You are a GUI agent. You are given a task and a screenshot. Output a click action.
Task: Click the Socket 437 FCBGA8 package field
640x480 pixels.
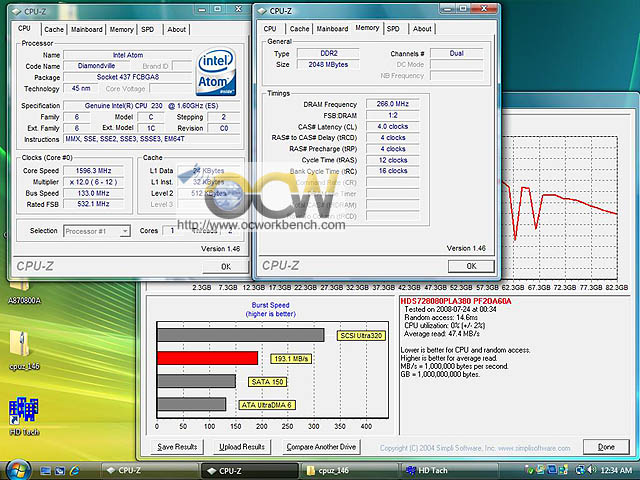tap(128, 77)
